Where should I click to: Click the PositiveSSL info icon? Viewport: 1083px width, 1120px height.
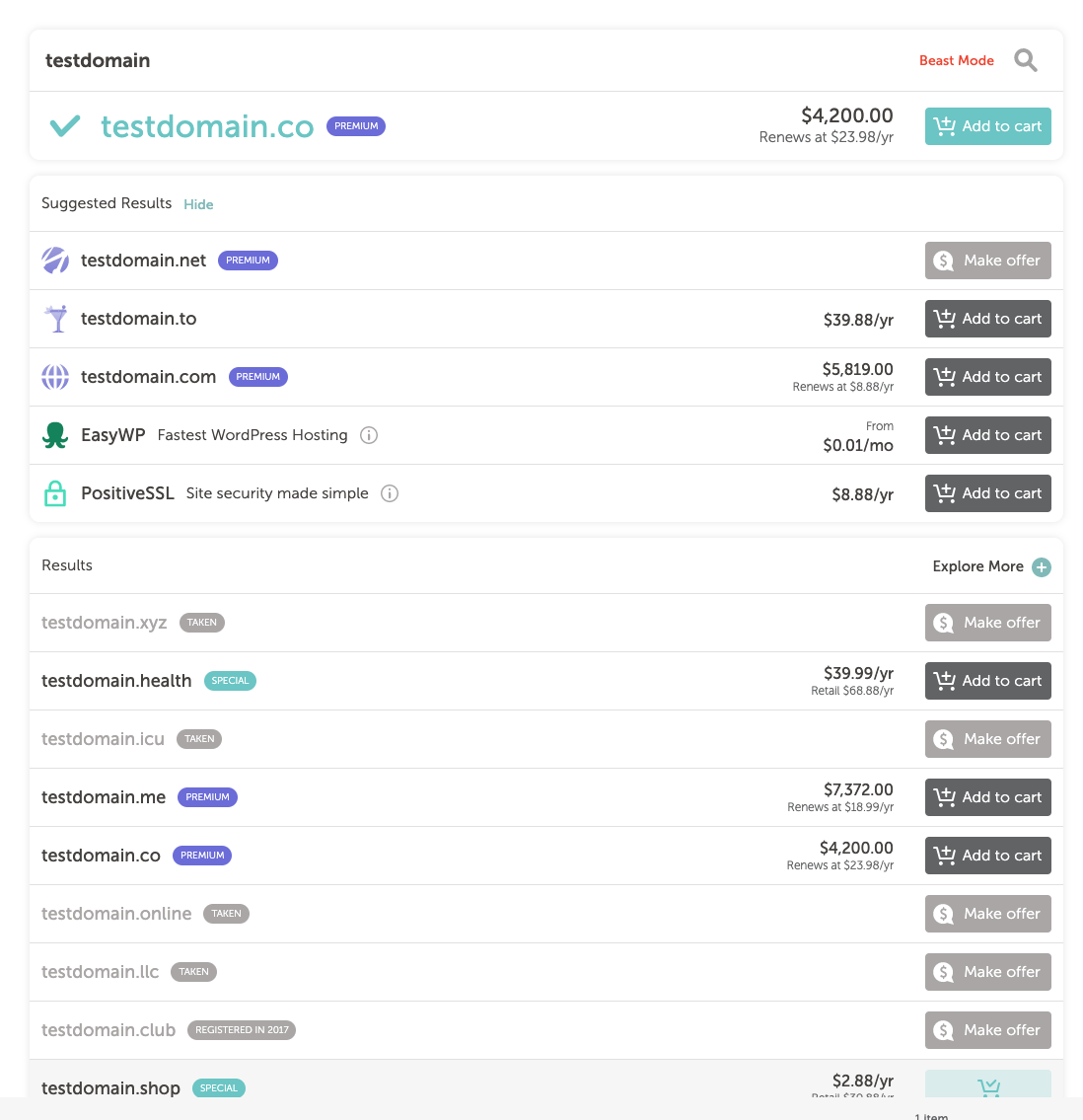[389, 493]
